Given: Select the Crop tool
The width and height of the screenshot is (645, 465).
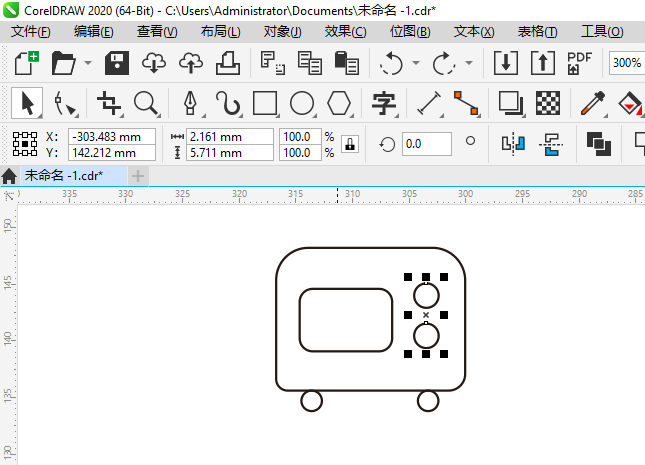Looking at the screenshot, I should click(108, 103).
